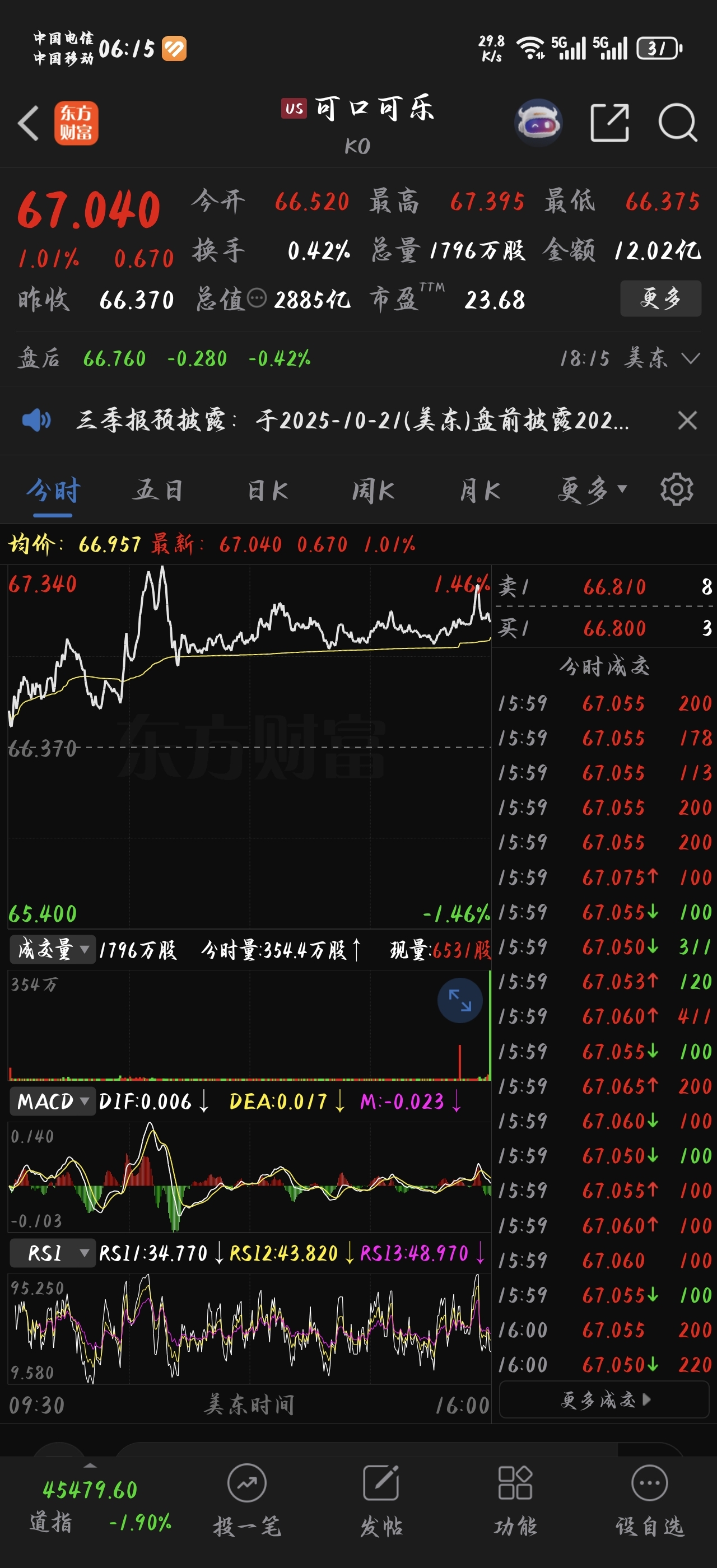
Task: Tap the RSI chart panel
Action: [249, 1329]
